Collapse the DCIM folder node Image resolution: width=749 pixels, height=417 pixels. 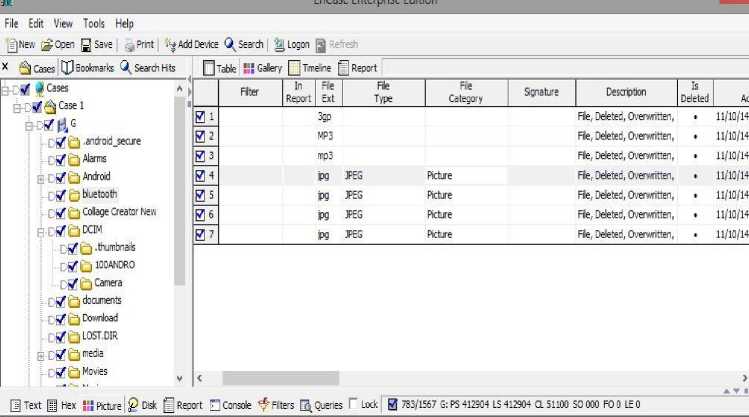tap(41, 233)
